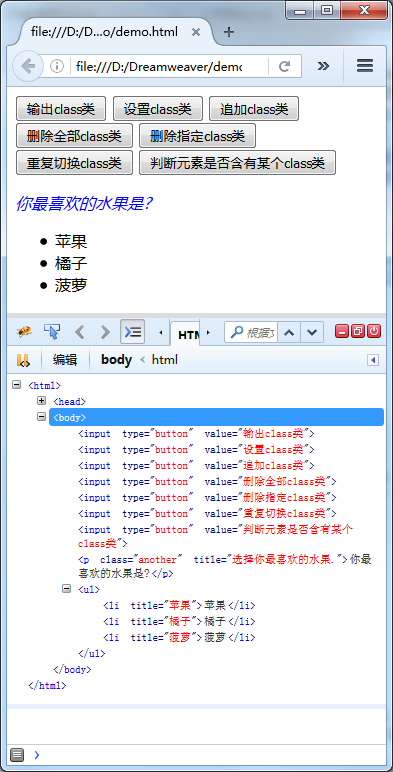Jump to previous search result
Image resolution: width=393 pixels, height=772 pixels.
point(289,332)
